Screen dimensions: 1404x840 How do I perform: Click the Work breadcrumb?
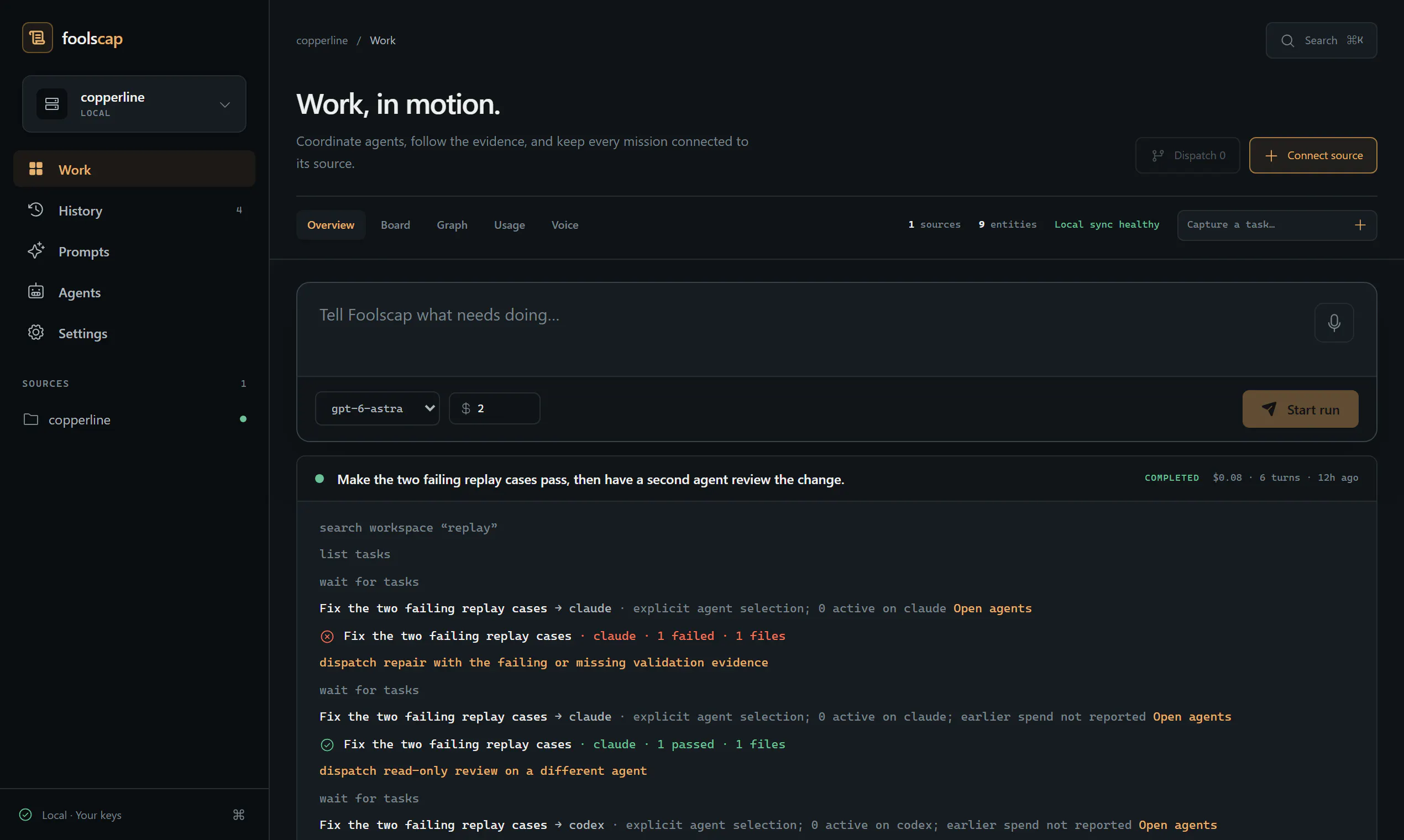383,40
